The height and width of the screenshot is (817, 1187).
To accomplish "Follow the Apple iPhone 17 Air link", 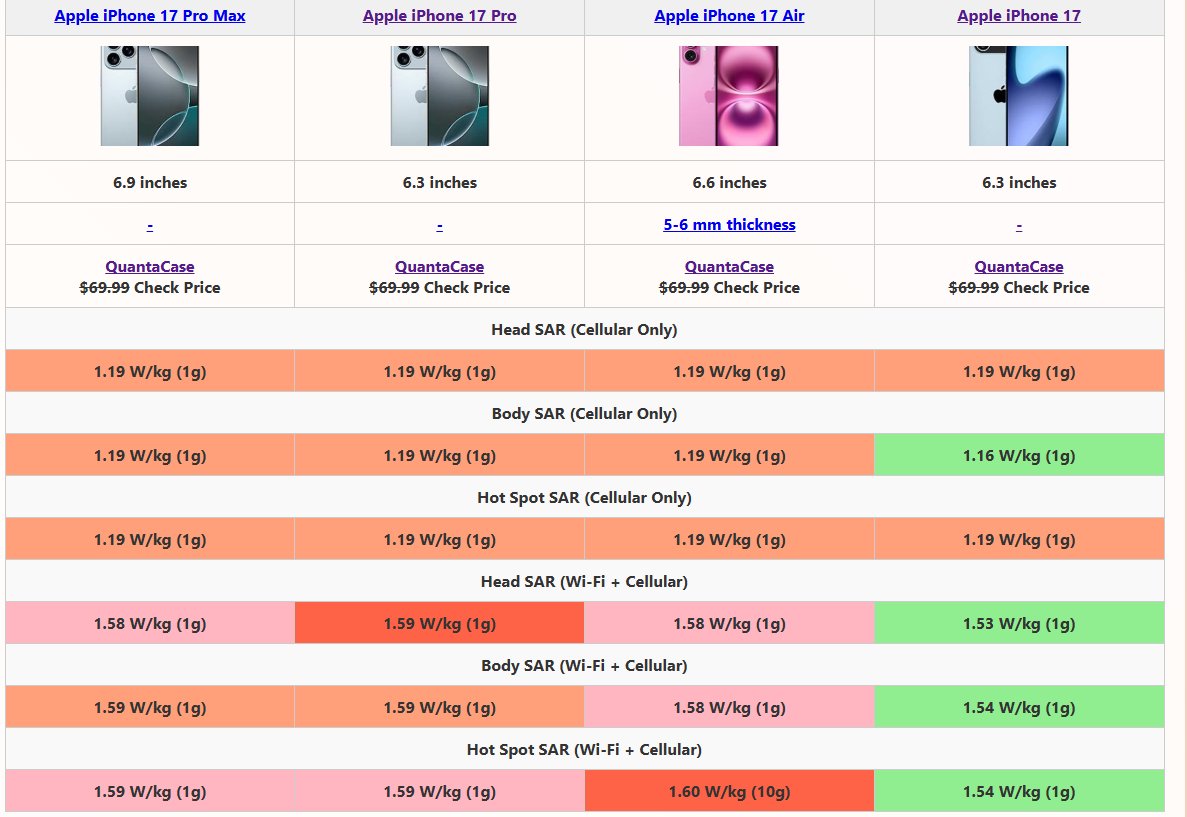I will [x=729, y=16].
